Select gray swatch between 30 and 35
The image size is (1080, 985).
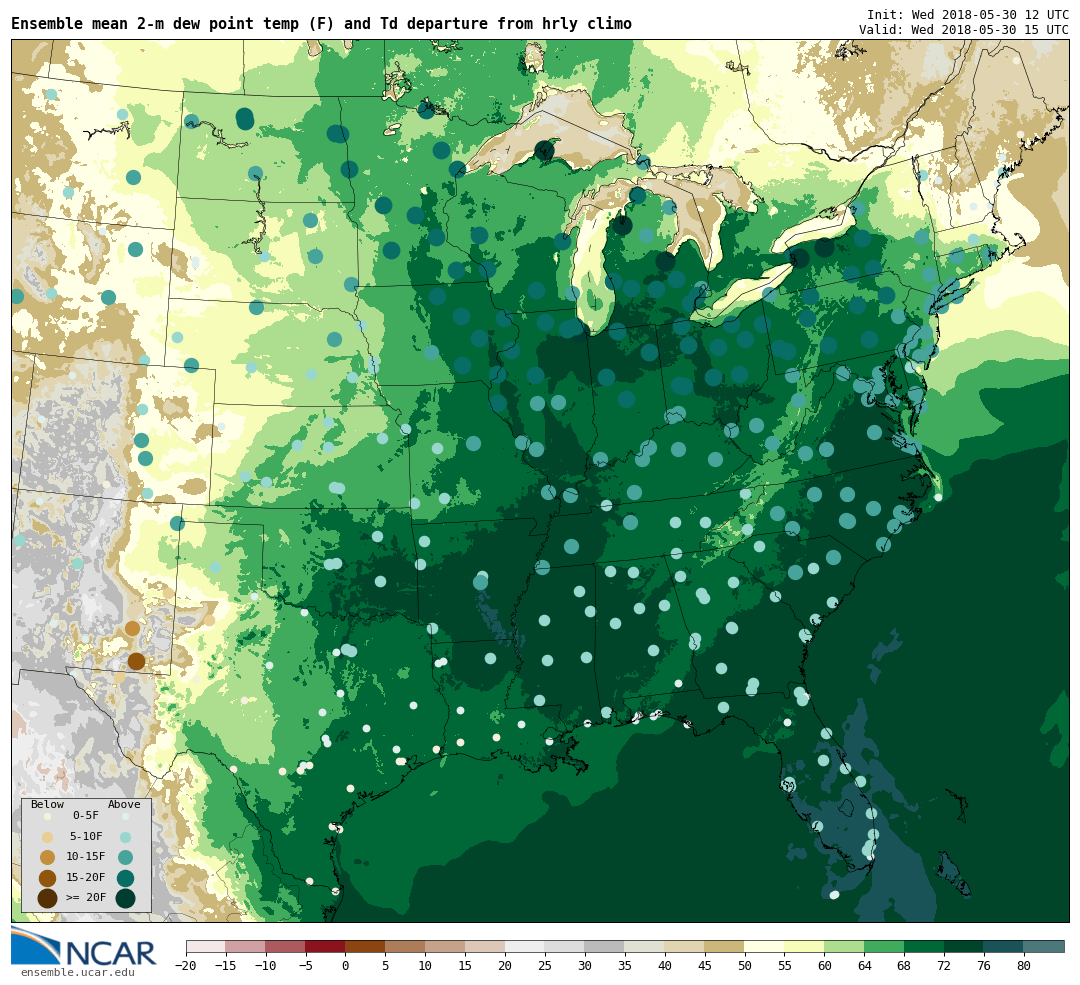click(x=605, y=946)
